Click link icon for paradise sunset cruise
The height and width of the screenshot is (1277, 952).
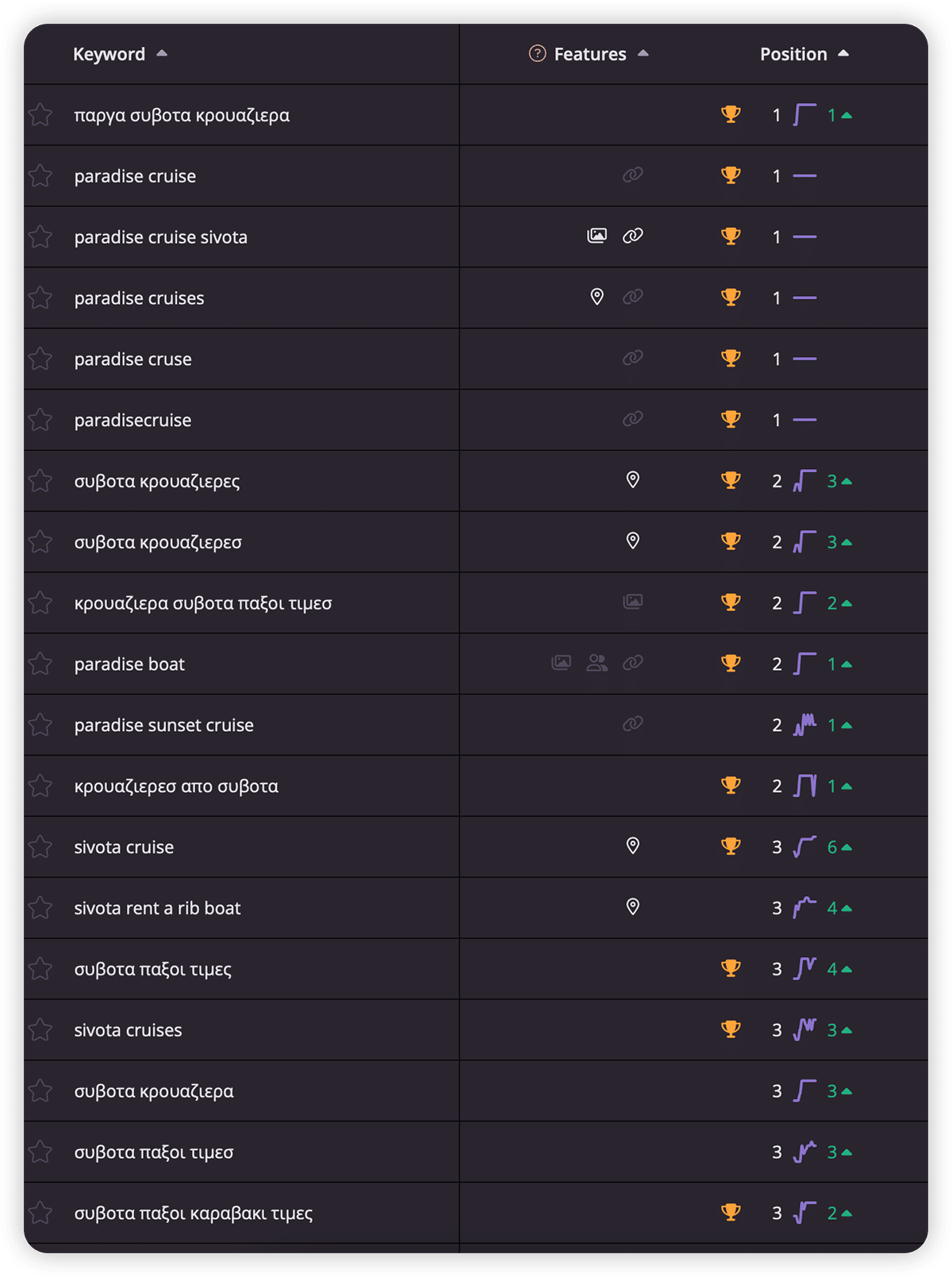coord(632,724)
